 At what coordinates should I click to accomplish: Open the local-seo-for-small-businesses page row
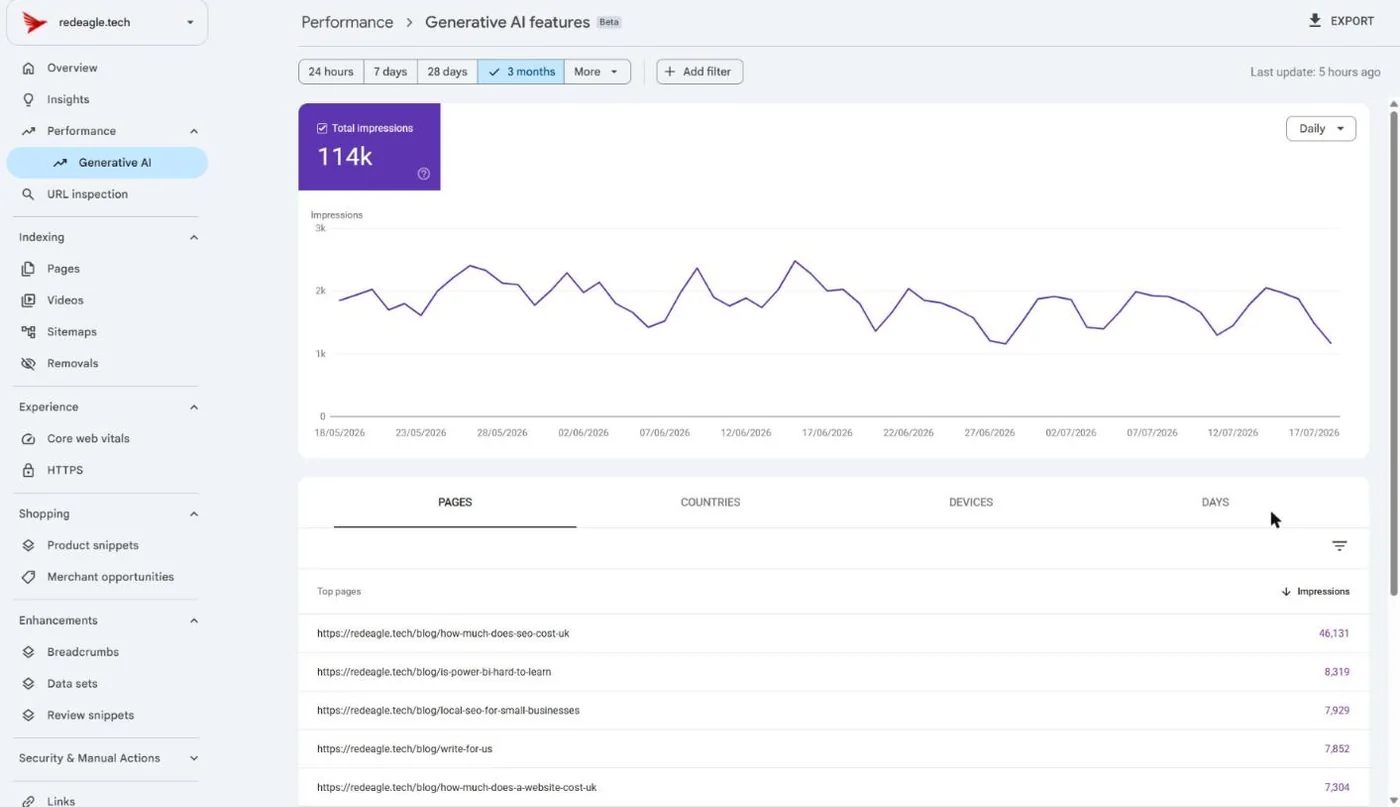pos(833,710)
